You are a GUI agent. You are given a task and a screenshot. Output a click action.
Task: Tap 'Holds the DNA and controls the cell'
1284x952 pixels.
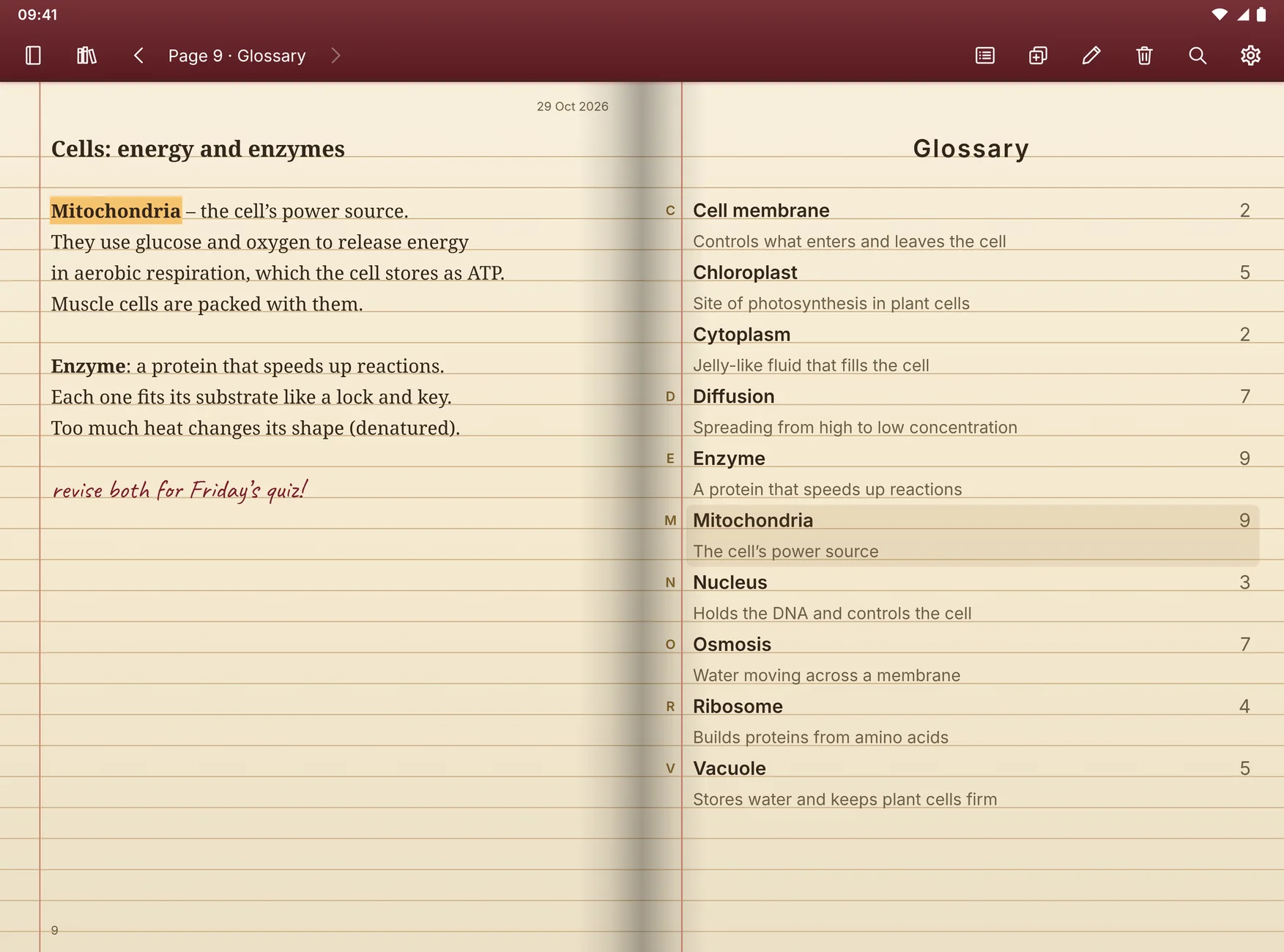832,614
